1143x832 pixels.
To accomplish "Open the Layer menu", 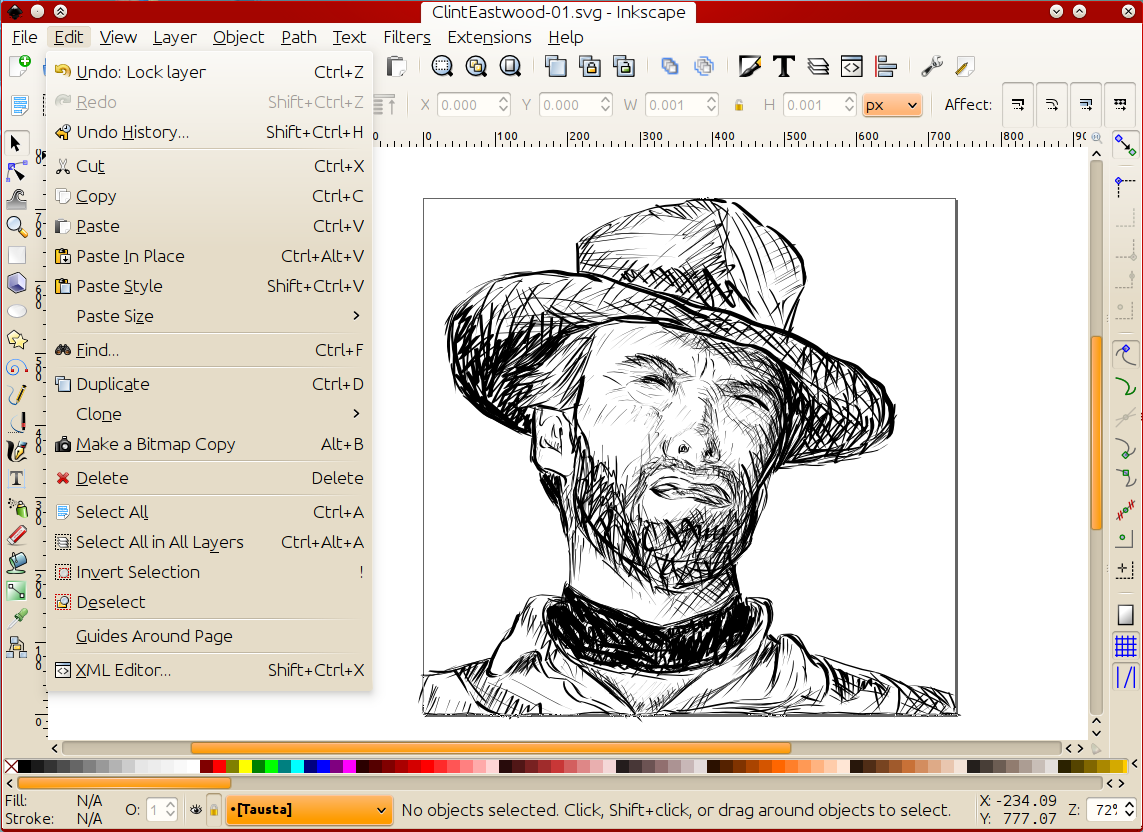I will click(x=174, y=37).
